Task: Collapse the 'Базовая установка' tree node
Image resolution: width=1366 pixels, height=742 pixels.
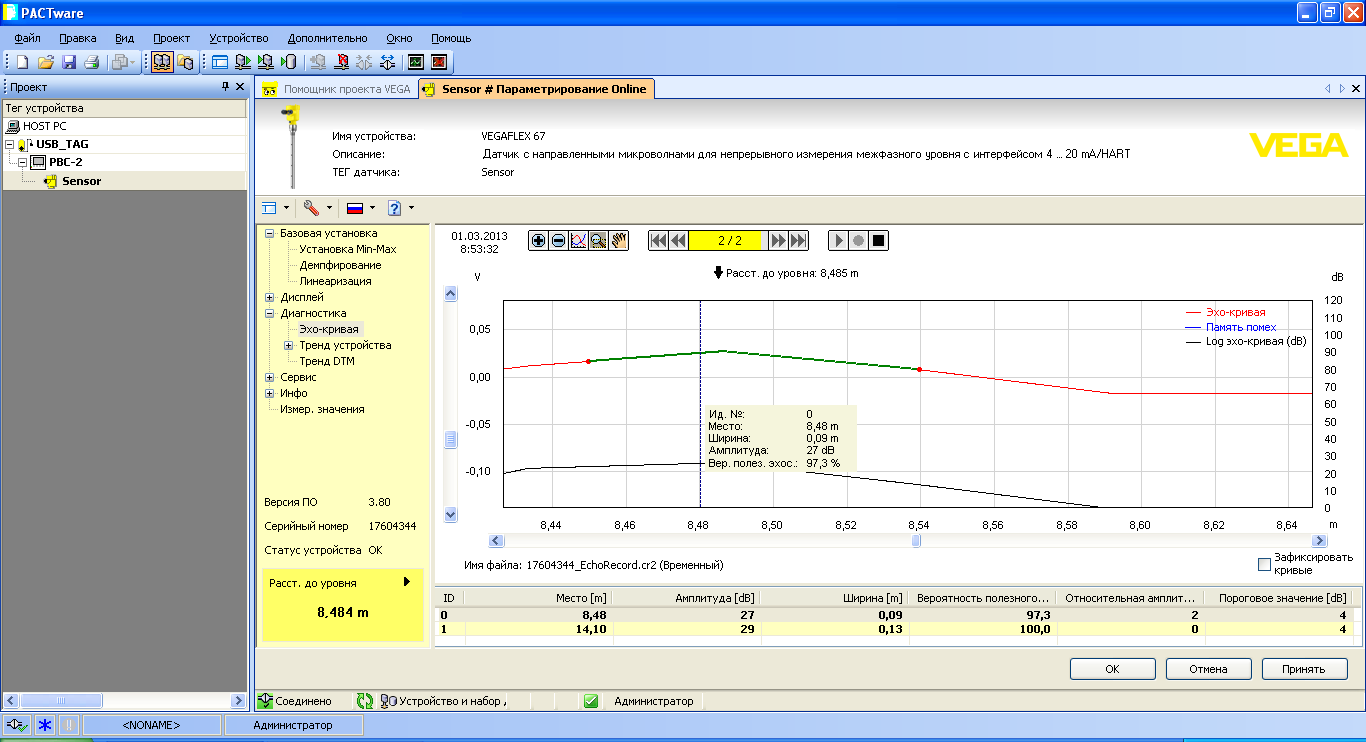Action: pyautogui.click(x=269, y=233)
